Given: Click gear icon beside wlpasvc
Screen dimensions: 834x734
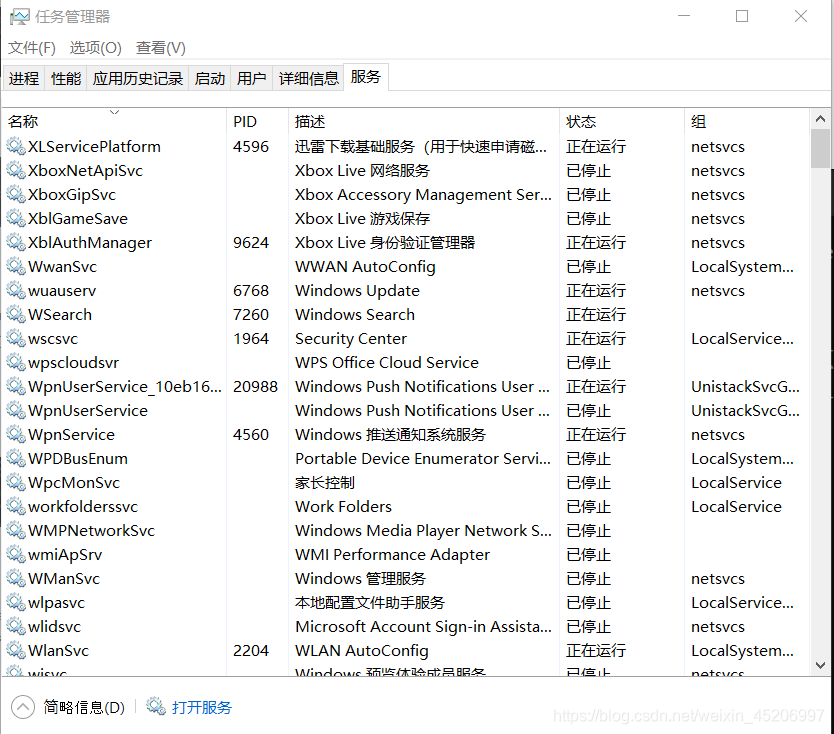Looking at the screenshot, I should (x=16, y=603).
